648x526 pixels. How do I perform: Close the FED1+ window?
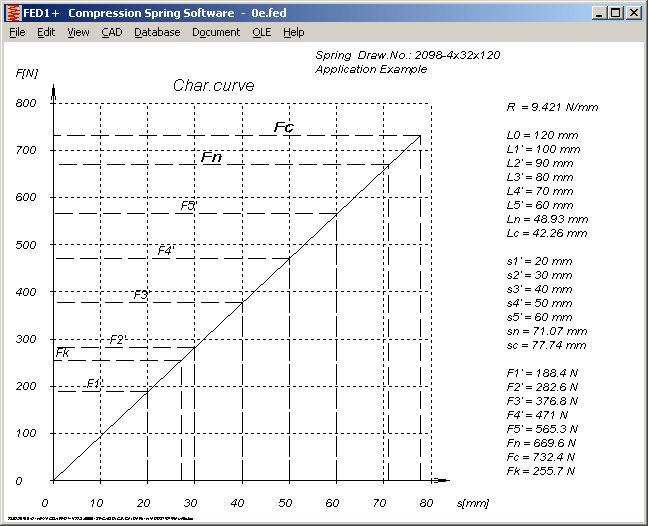[x=634, y=13]
